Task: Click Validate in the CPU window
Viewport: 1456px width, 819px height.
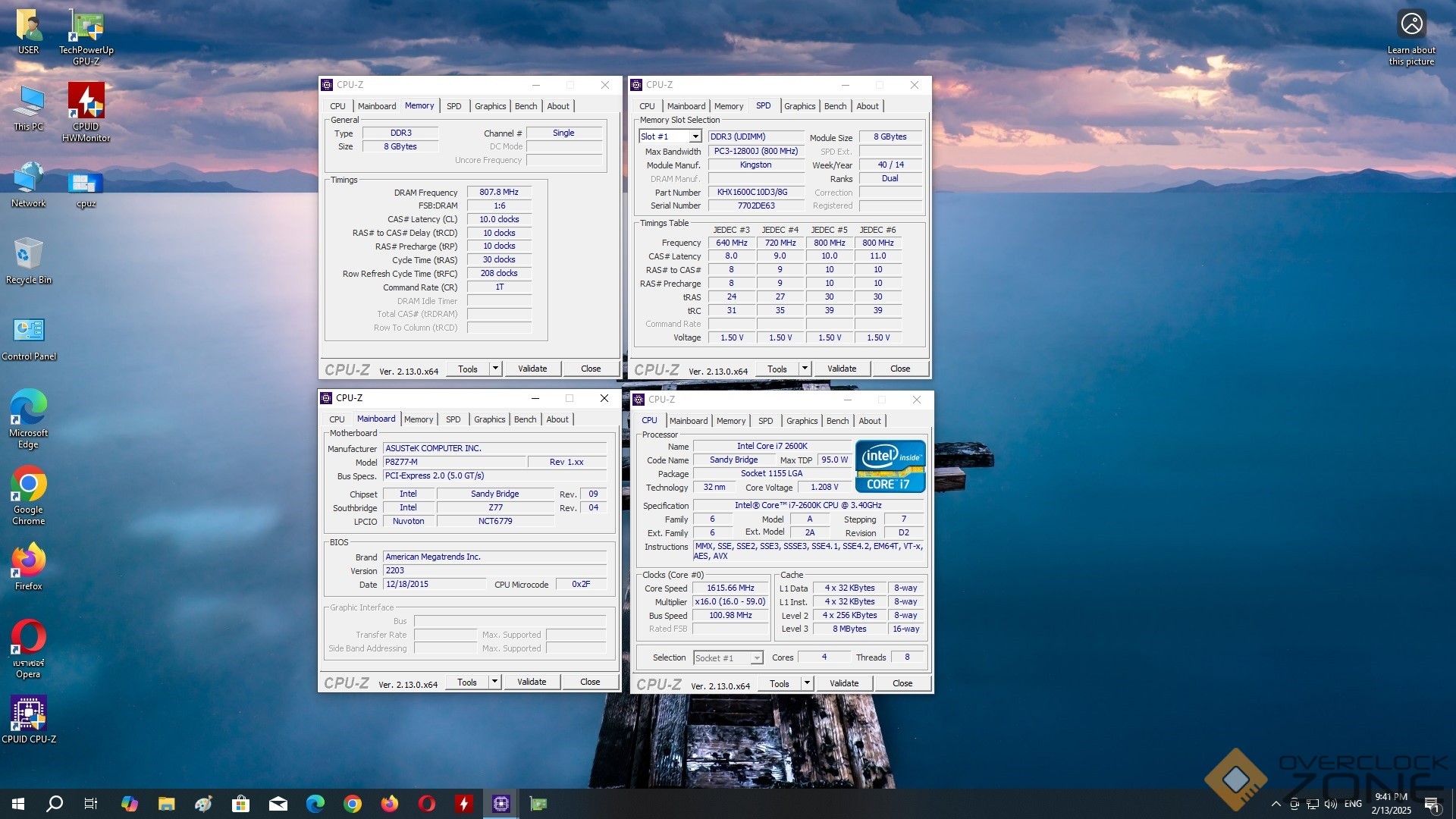Action: coord(844,683)
